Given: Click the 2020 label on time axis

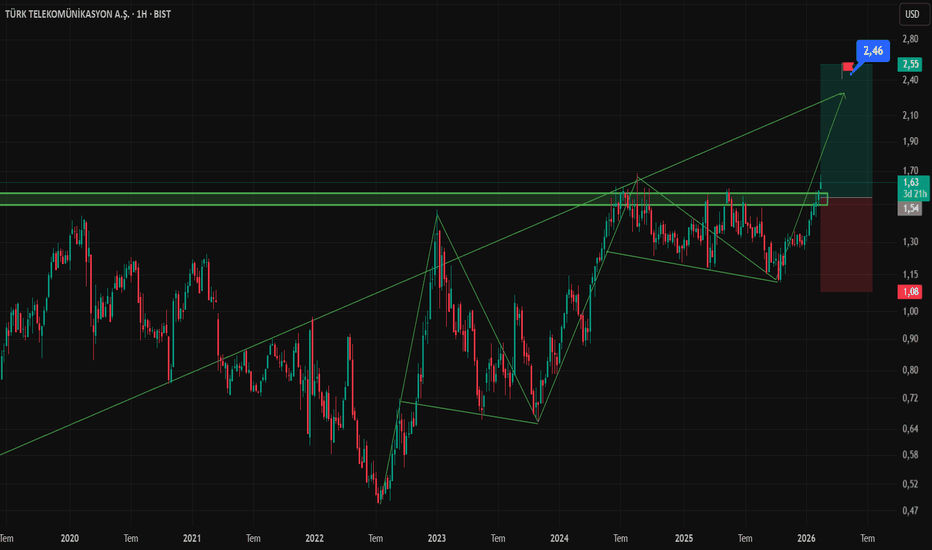Looking at the screenshot, I should click(x=70, y=538).
